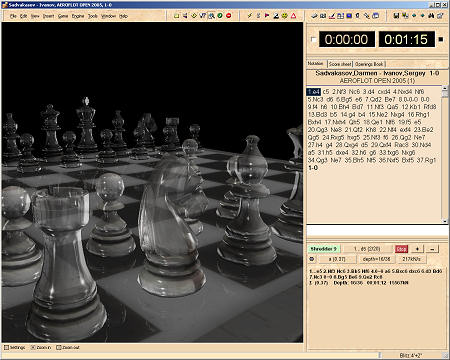
Task: Click the notation panel vertical scrollbar
Action: [x=445, y=154]
